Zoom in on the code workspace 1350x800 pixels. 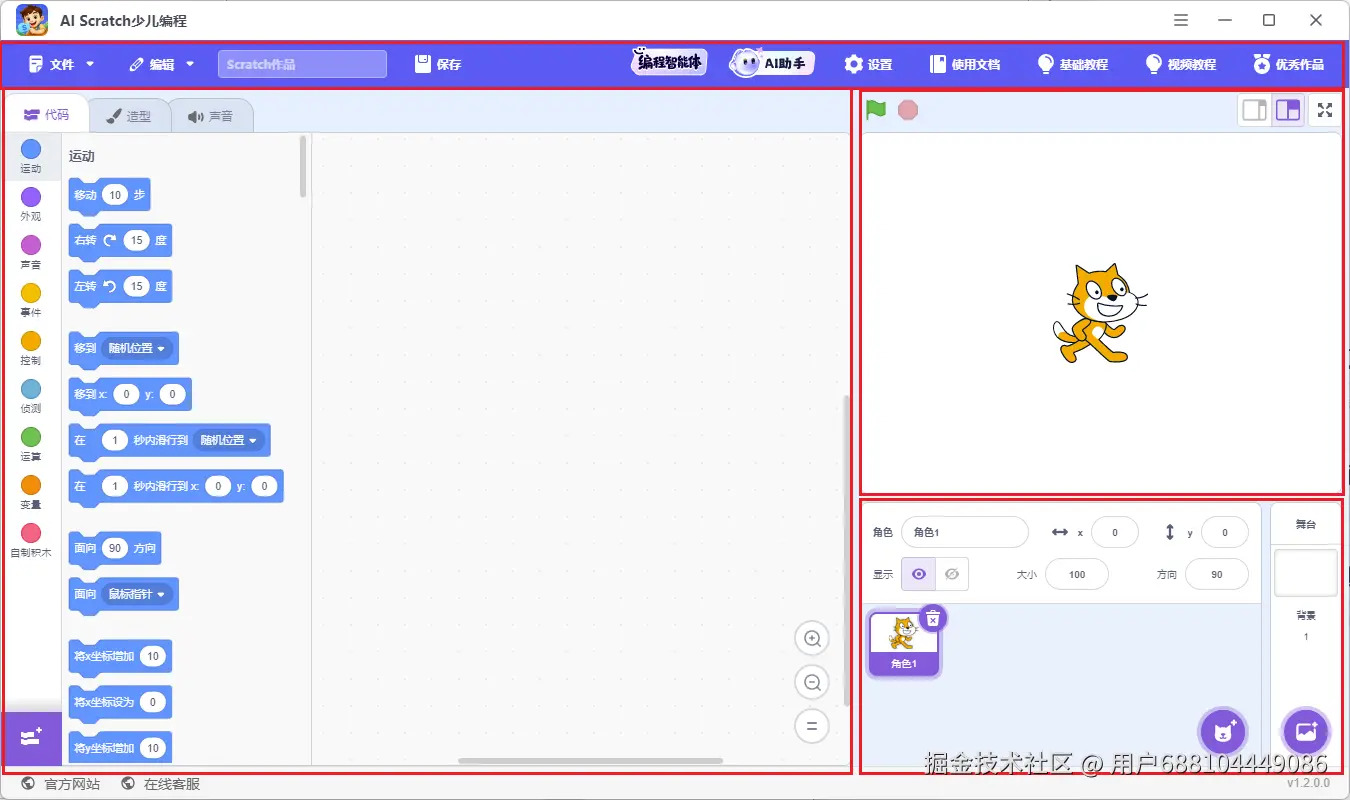pos(811,638)
